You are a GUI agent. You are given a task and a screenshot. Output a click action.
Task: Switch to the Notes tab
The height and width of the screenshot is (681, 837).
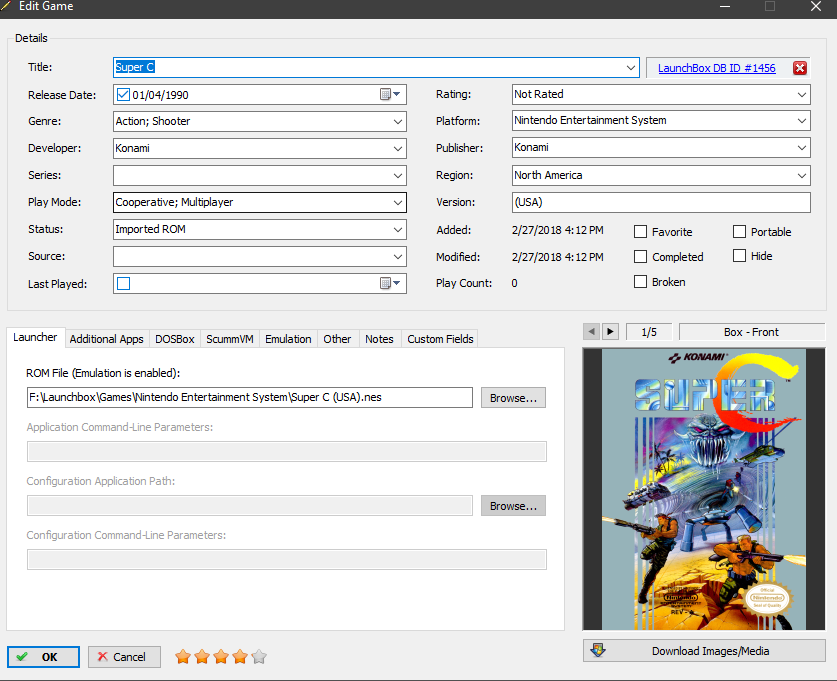click(380, 339)
